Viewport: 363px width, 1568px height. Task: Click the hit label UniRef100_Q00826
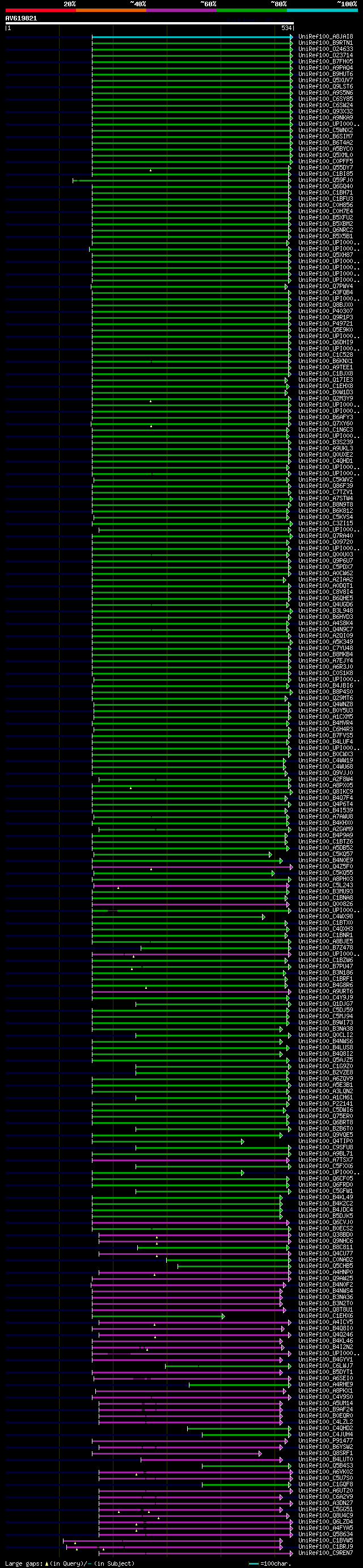pos(325,904)
